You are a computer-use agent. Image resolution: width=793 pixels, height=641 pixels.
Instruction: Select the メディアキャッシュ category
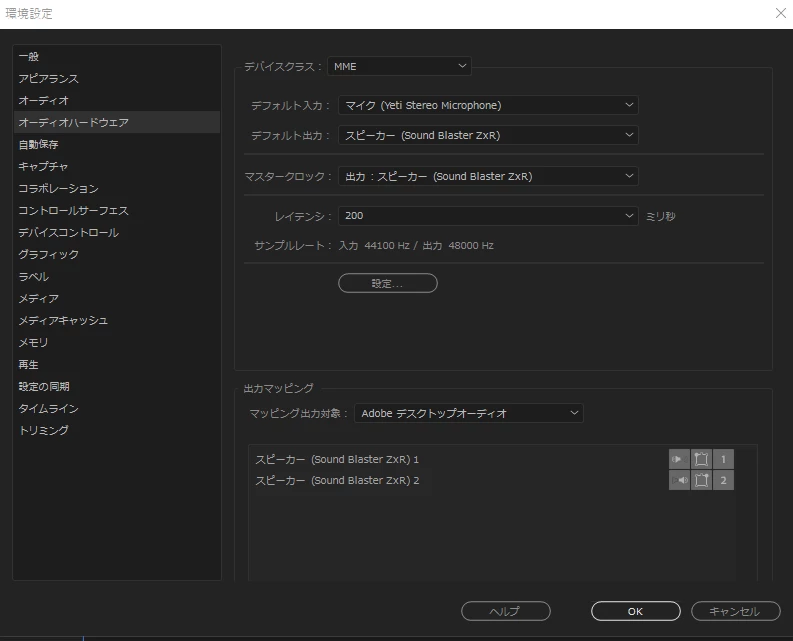pyautogui.click(x=117, y=320)
